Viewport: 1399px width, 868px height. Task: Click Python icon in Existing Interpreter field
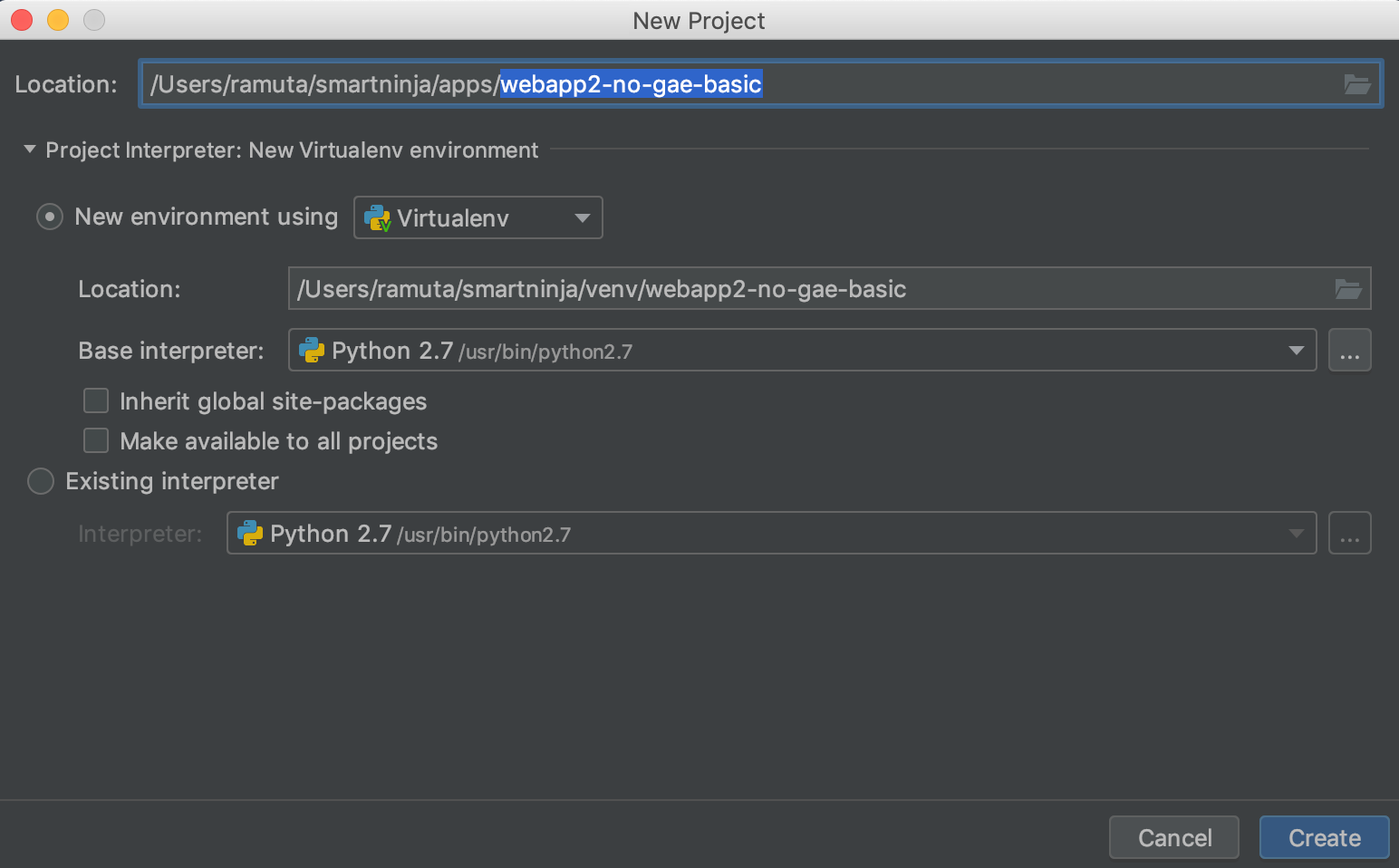250,534
